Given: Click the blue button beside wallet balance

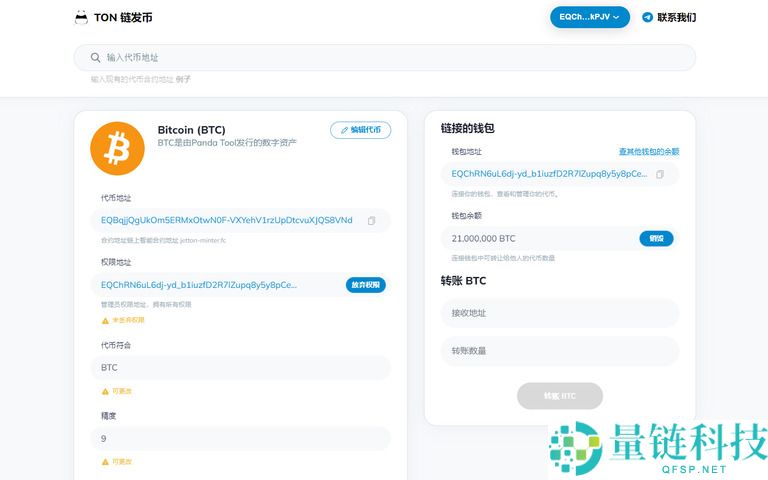Looking at the screenshot, I should click(x=656, y=239).
